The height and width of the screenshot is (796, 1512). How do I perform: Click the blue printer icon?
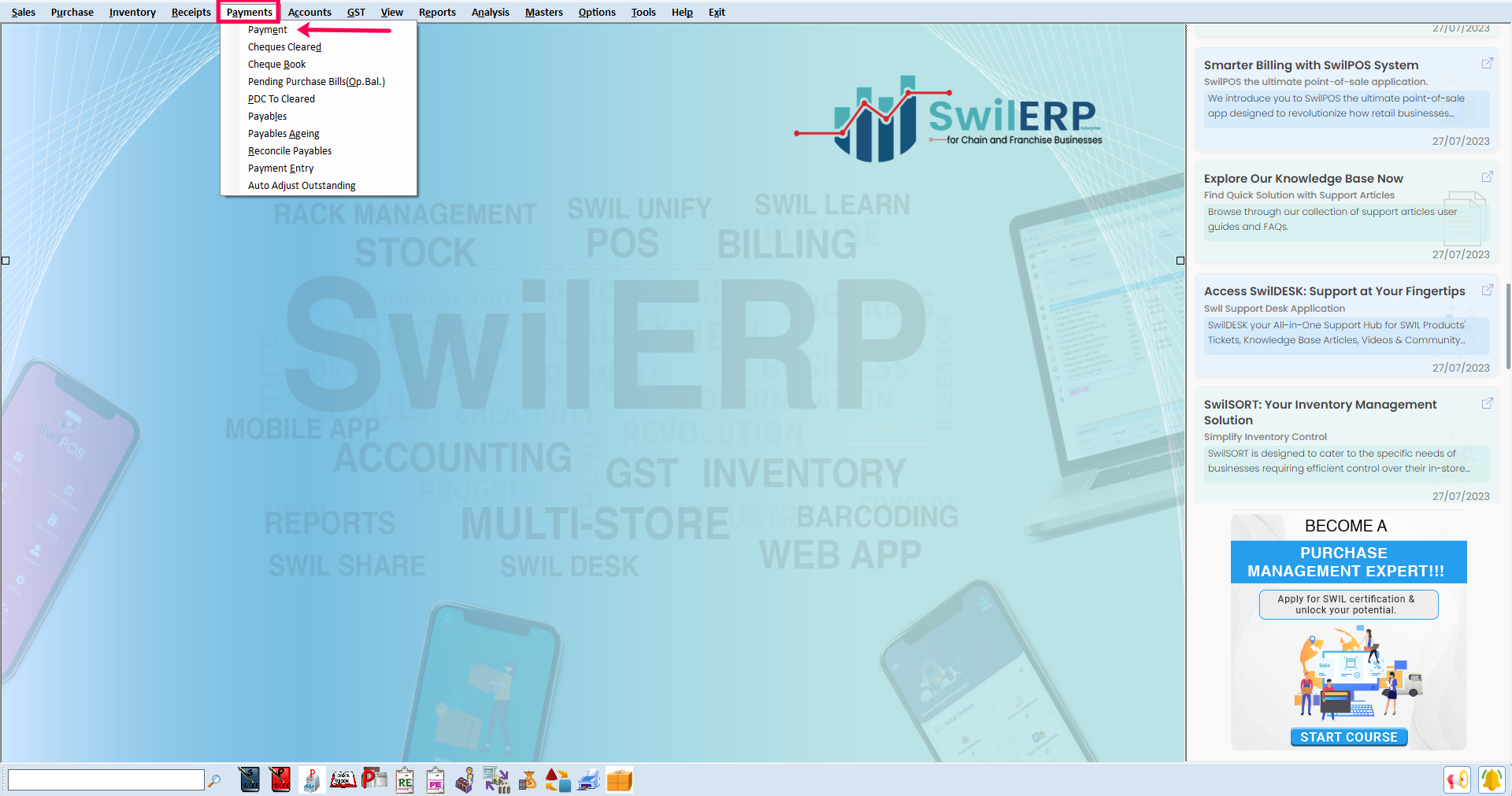click(x=588, y=779)
